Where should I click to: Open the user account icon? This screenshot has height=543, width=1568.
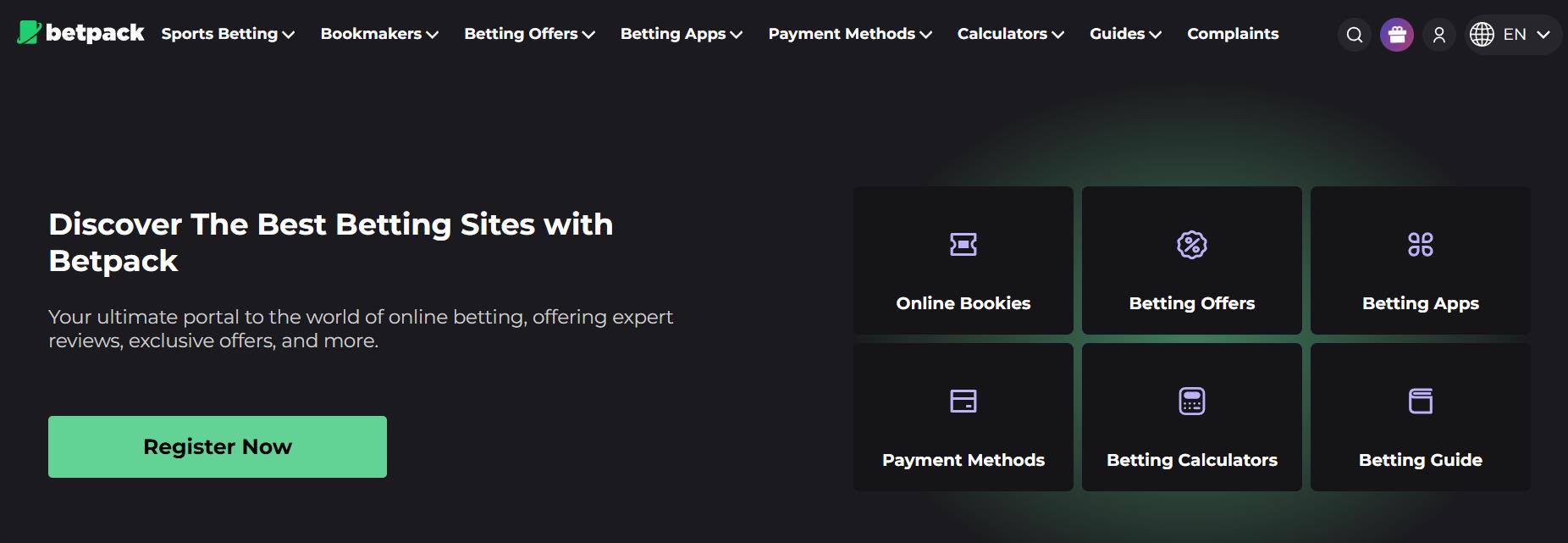[1439, 35]
